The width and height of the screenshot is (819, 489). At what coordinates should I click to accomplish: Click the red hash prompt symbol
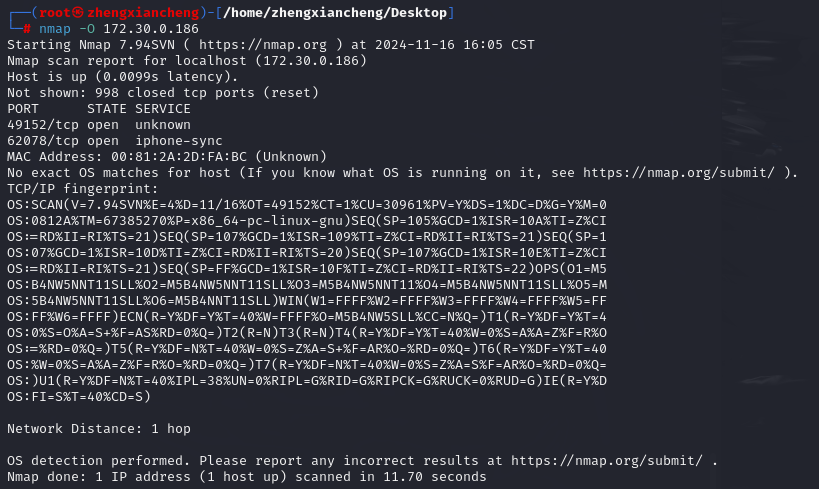coord(27,29)
